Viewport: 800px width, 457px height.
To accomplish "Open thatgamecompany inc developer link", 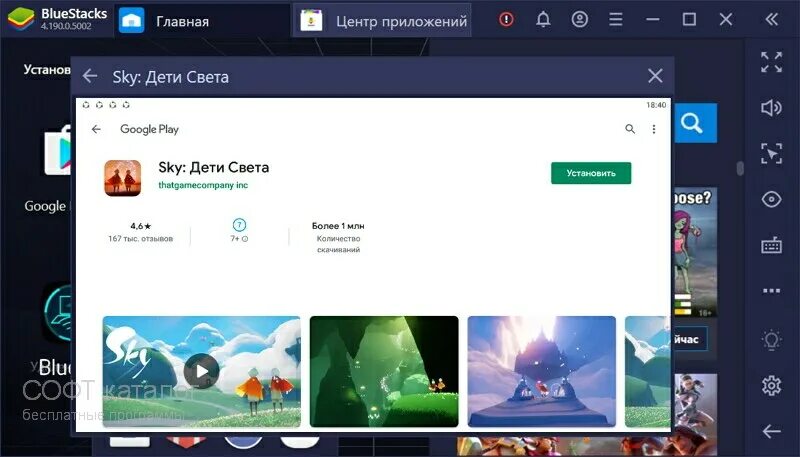I will (x=203, y=185).
